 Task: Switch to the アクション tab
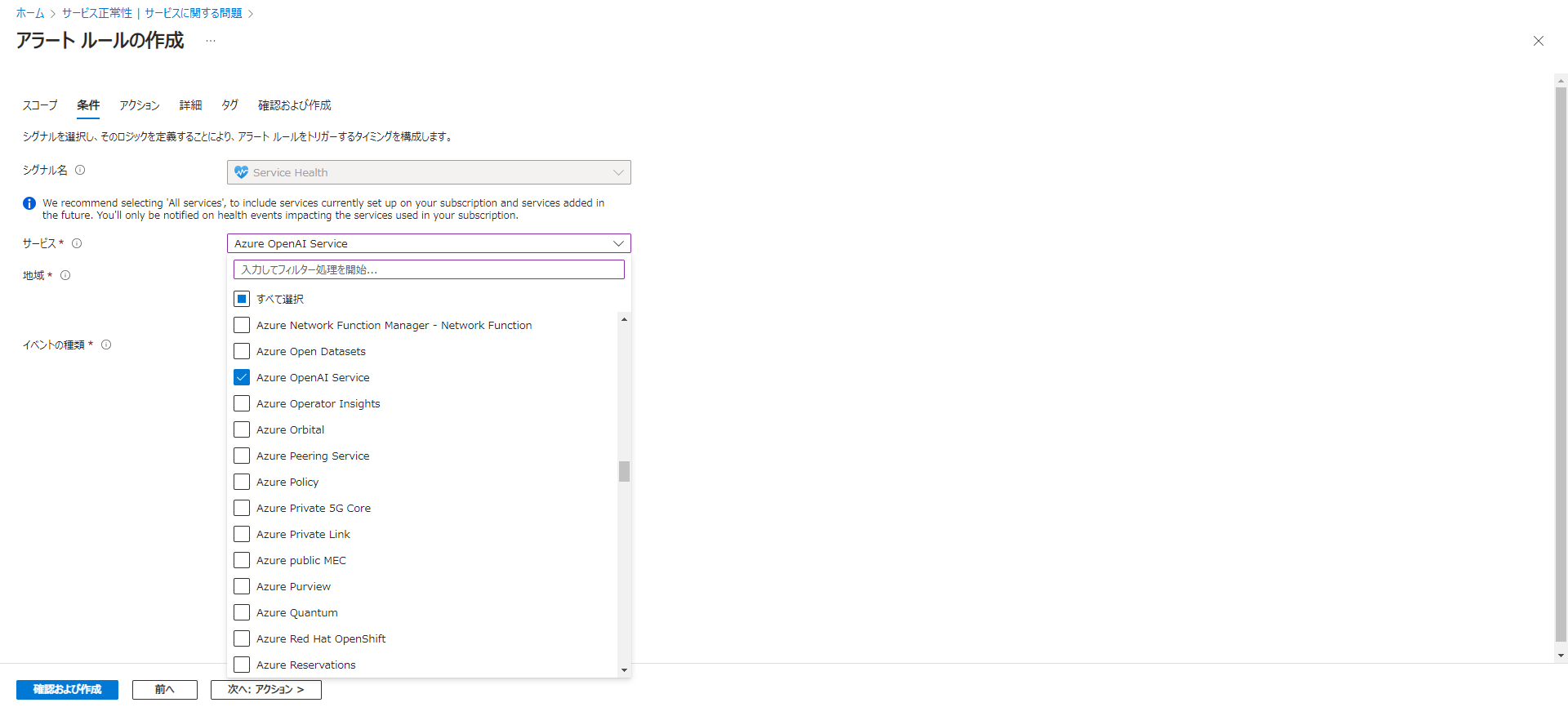point(140,105)
